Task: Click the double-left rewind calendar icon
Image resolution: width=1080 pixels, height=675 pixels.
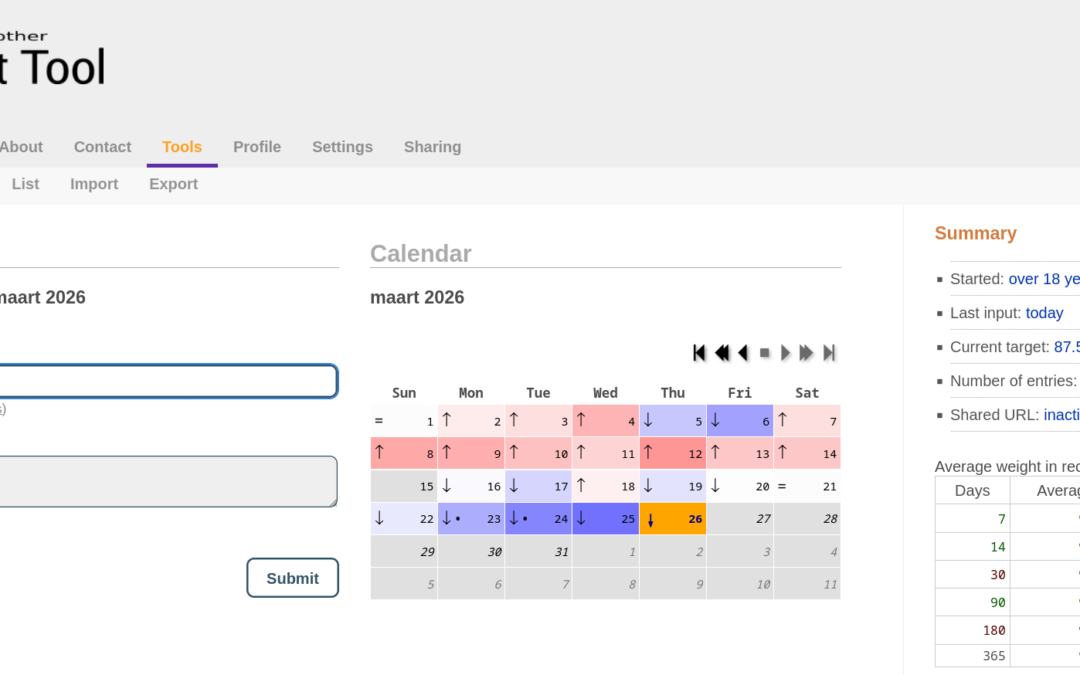Action: coord(721,353)
